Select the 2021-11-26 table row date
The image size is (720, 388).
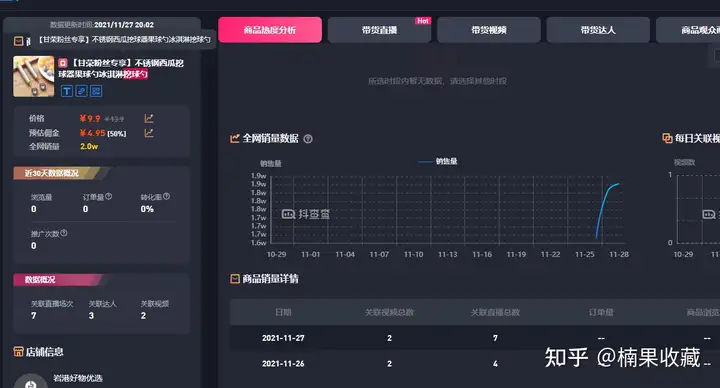pyautogui.click(x=283, y=364)
